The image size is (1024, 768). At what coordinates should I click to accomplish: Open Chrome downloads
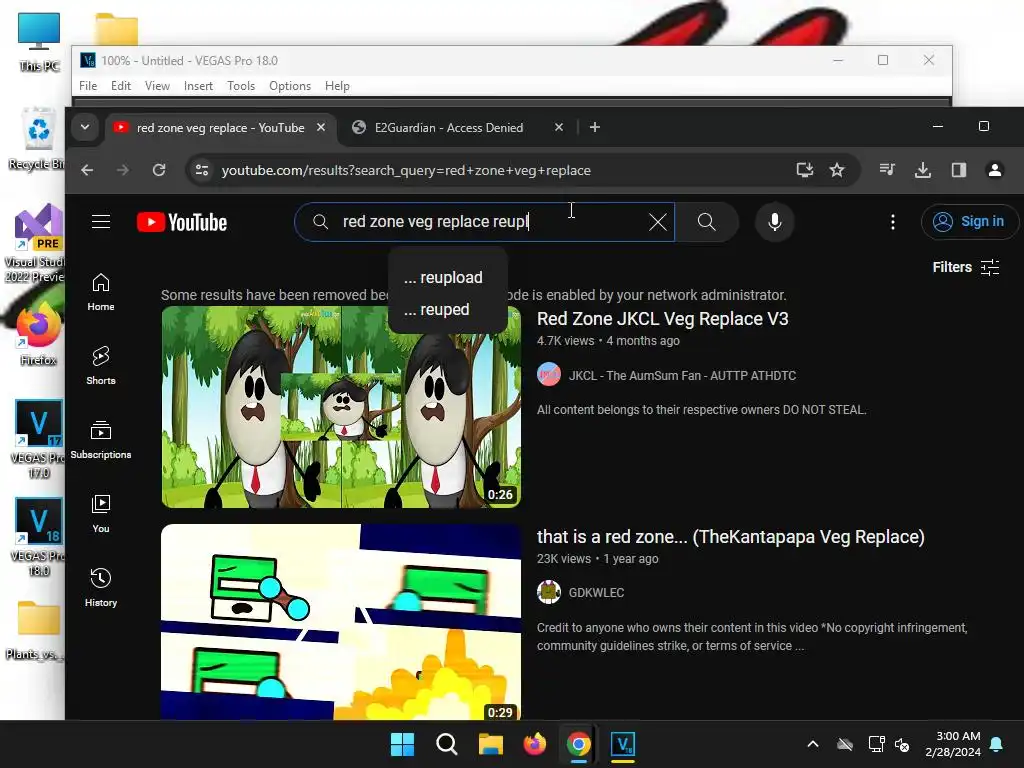pos(923,170)
